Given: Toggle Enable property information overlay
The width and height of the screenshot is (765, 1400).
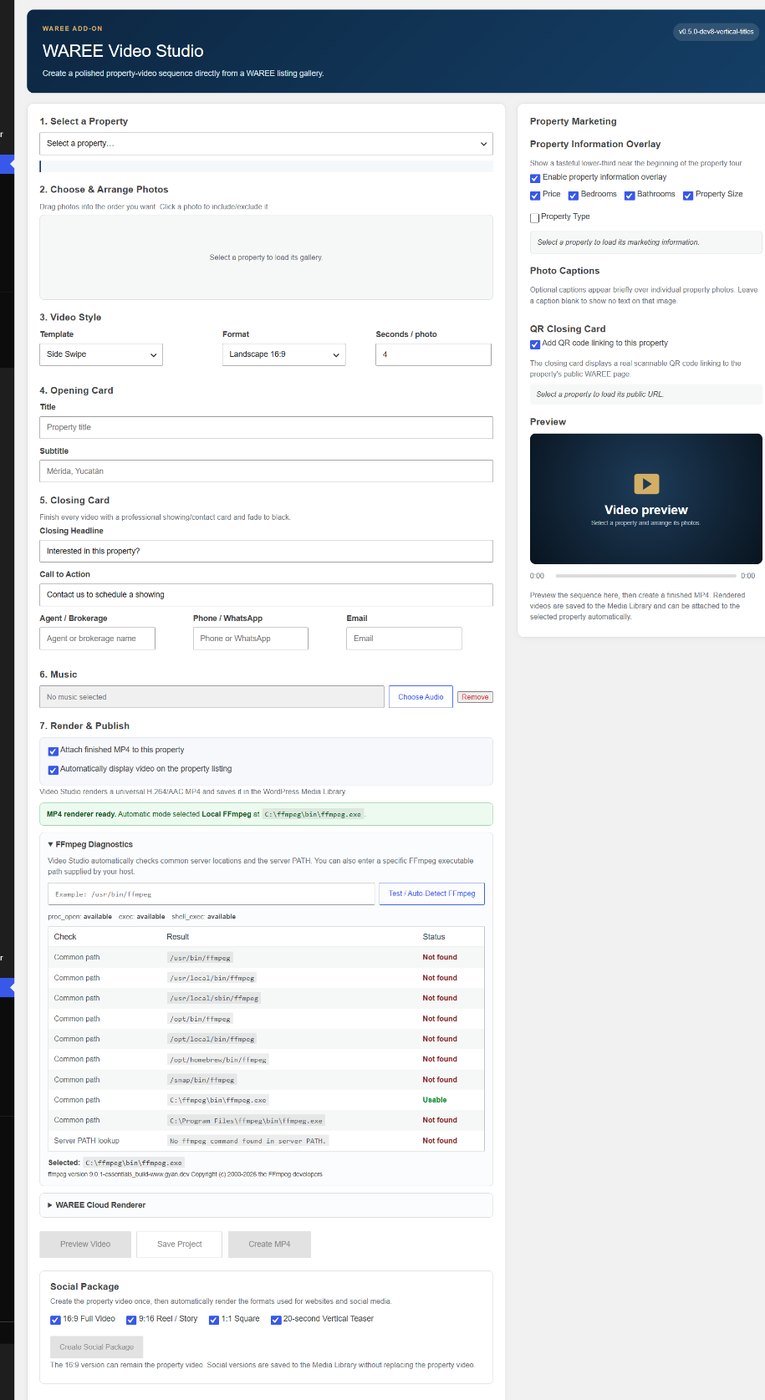Looking at the screenshot, I should 535,178.
